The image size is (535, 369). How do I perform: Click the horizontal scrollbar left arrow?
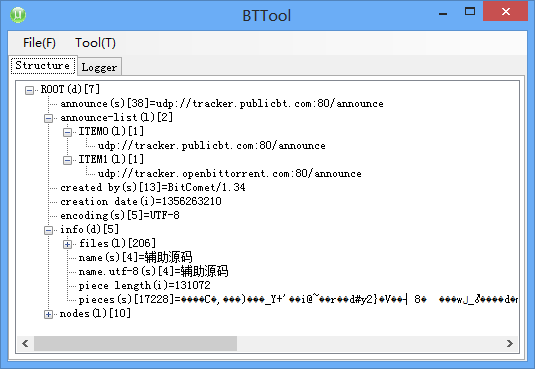(25, 343)
